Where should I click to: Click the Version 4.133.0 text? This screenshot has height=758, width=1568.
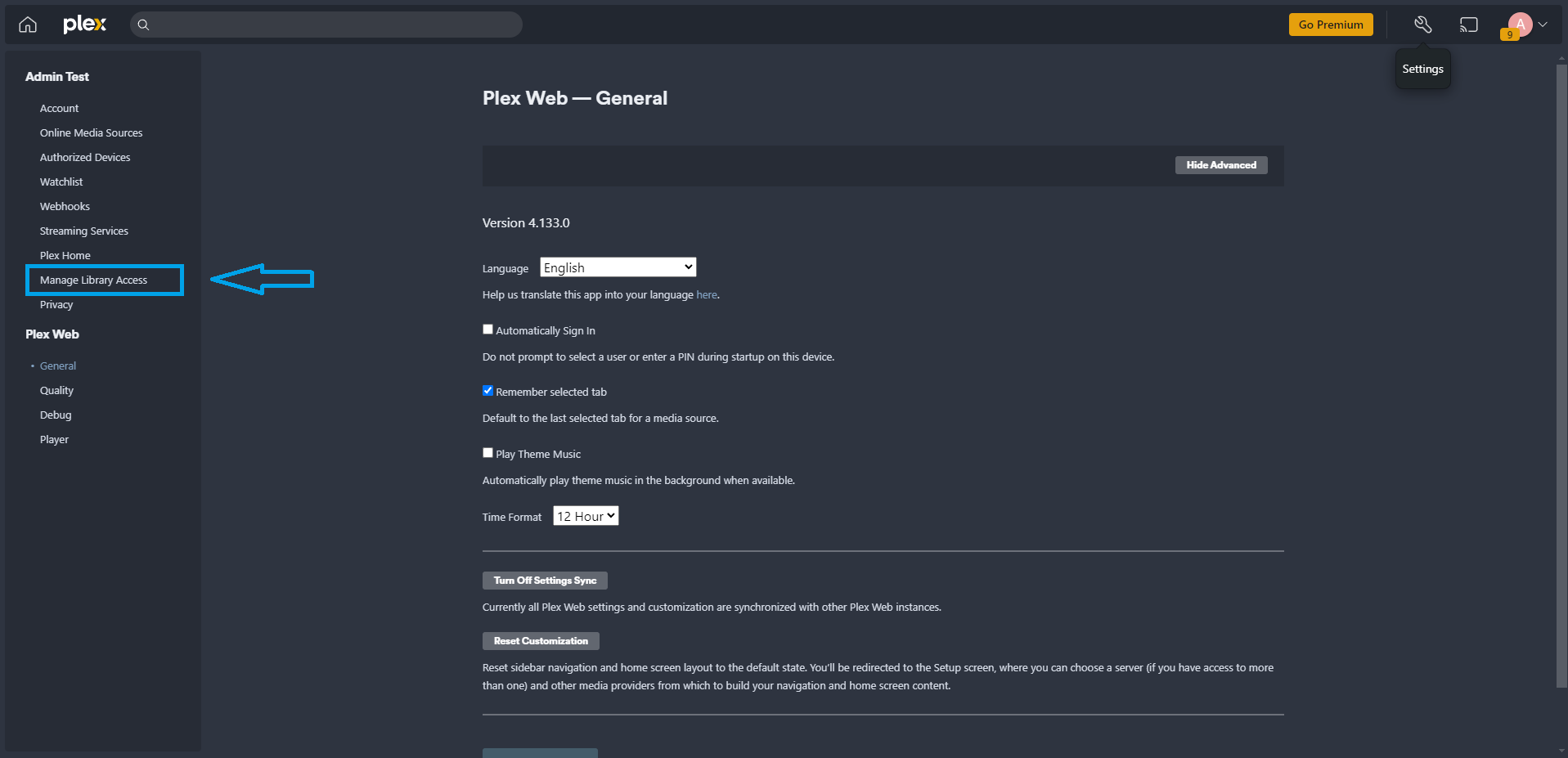pyautogui.click(x=526, y=223)
